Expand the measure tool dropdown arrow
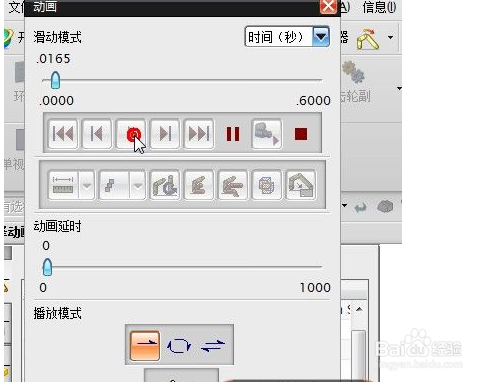The height and width of the screenshot is (382, 492). 87,185
